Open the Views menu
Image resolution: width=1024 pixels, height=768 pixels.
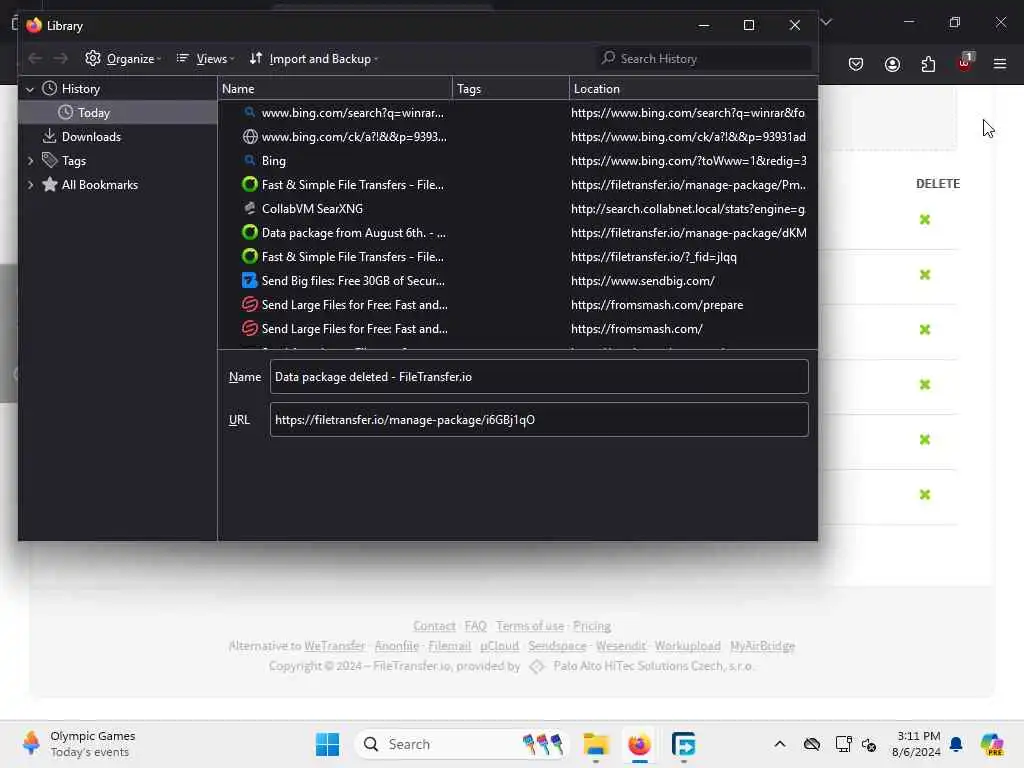(x=205, y=59)
